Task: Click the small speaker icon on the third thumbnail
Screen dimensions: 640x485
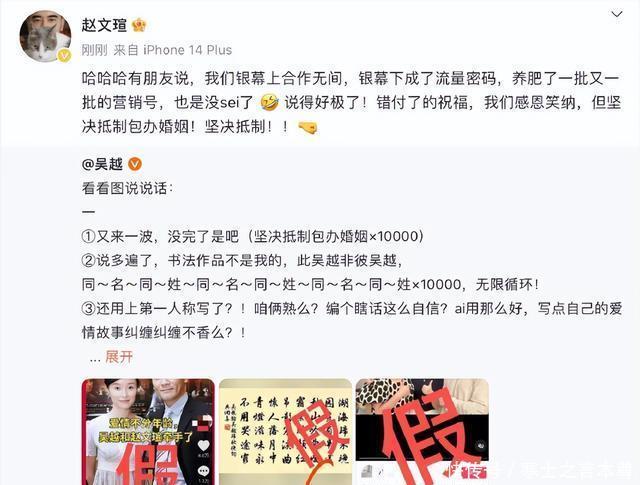Action: (481, 446)
